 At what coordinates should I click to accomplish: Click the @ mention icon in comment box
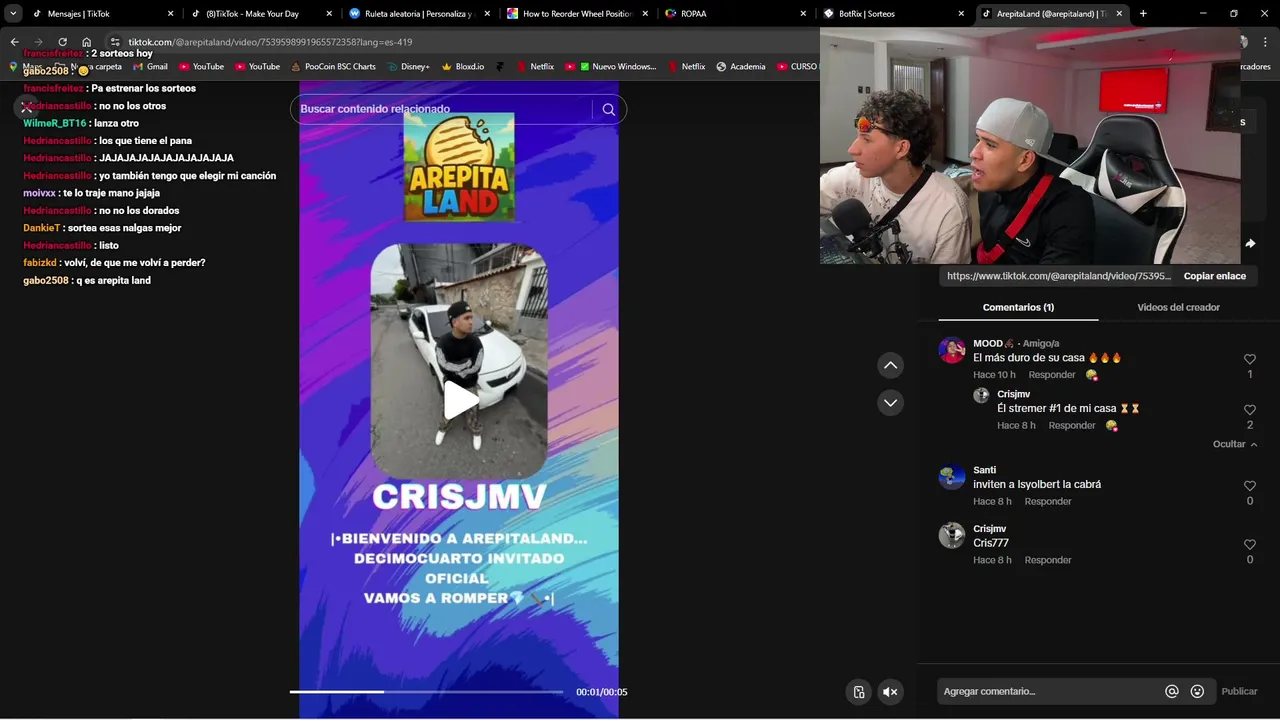(x=1172, y=692)
